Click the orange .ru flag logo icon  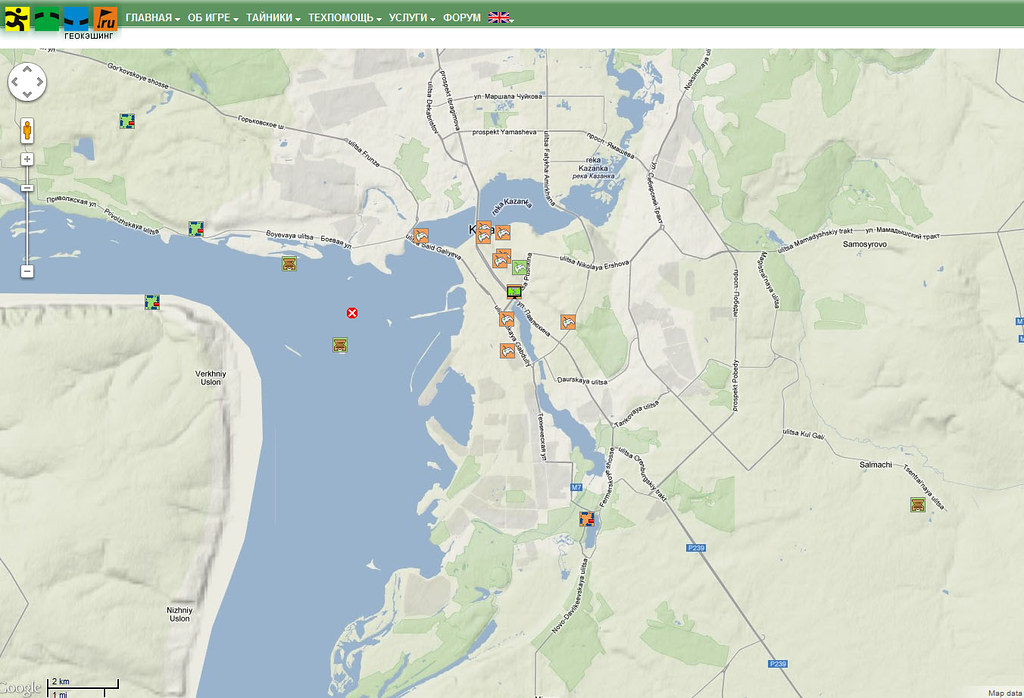coord(105,17)
